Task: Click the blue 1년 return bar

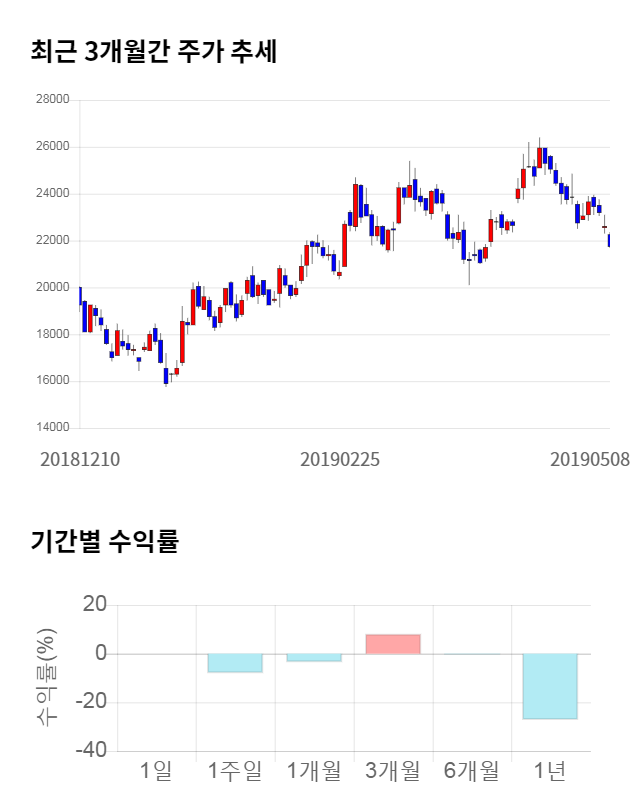Action: click(x=550, y=686)
